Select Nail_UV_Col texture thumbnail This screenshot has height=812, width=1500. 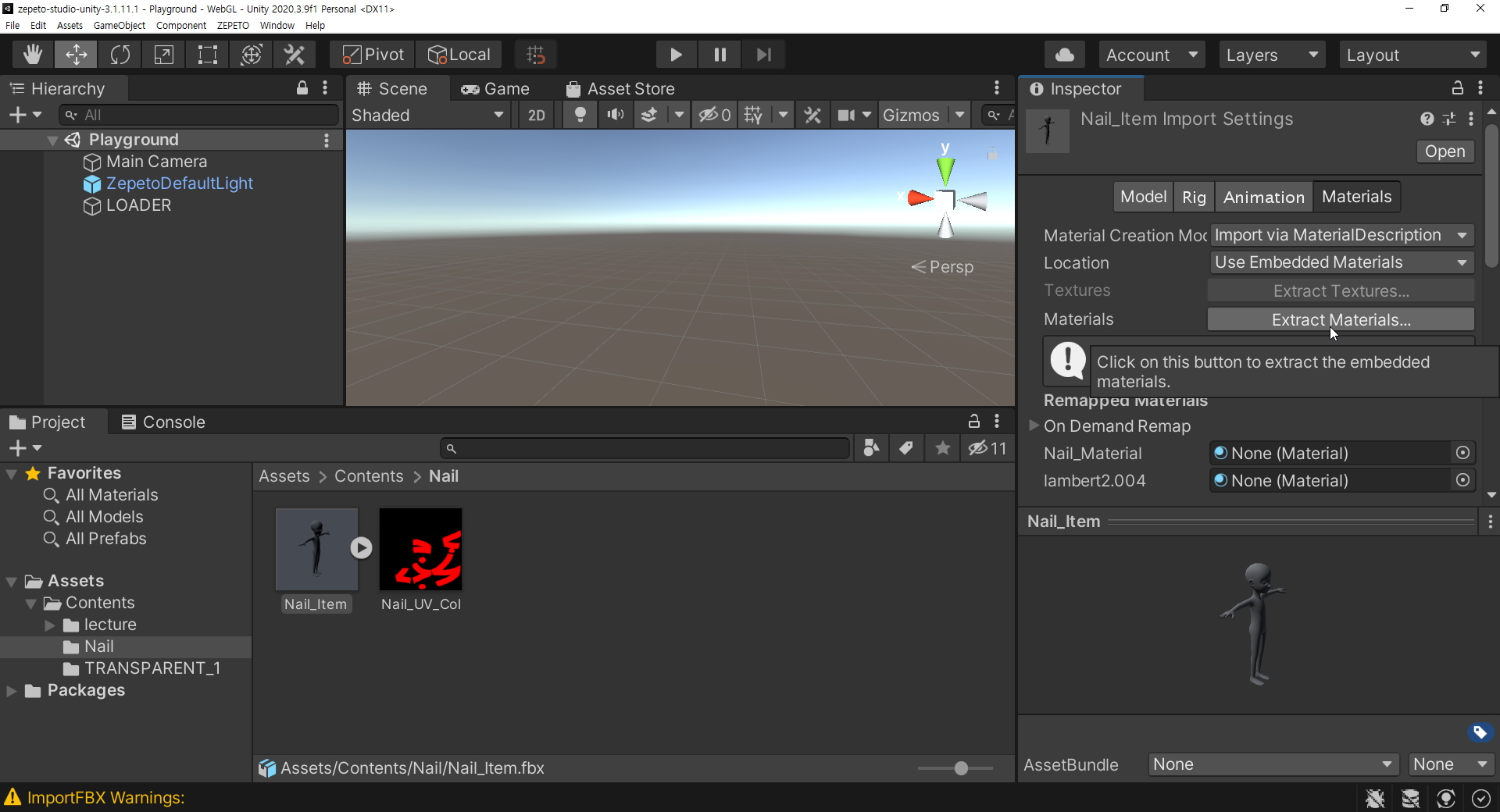[x=420, y=550]
